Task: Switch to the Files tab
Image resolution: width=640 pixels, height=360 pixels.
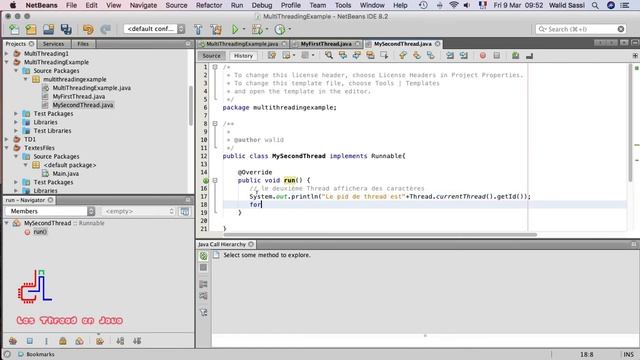Action: (x=83, y=44)
